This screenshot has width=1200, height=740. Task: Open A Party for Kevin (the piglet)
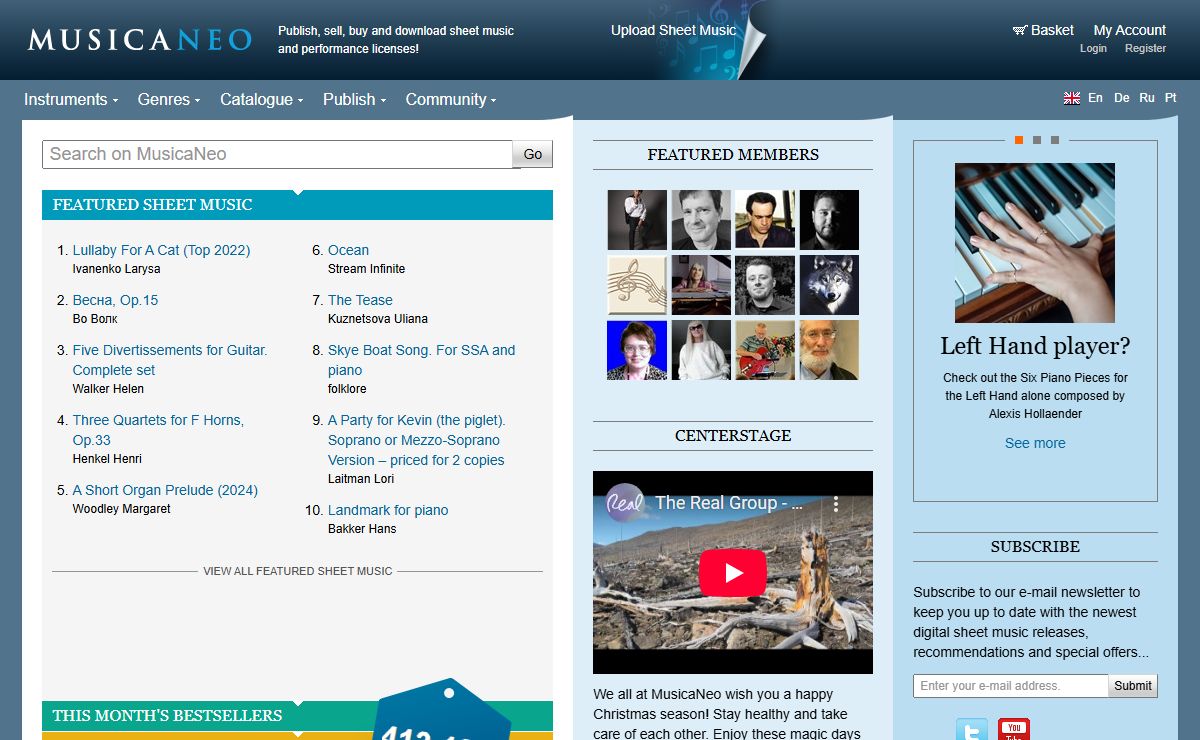(417, 440)
